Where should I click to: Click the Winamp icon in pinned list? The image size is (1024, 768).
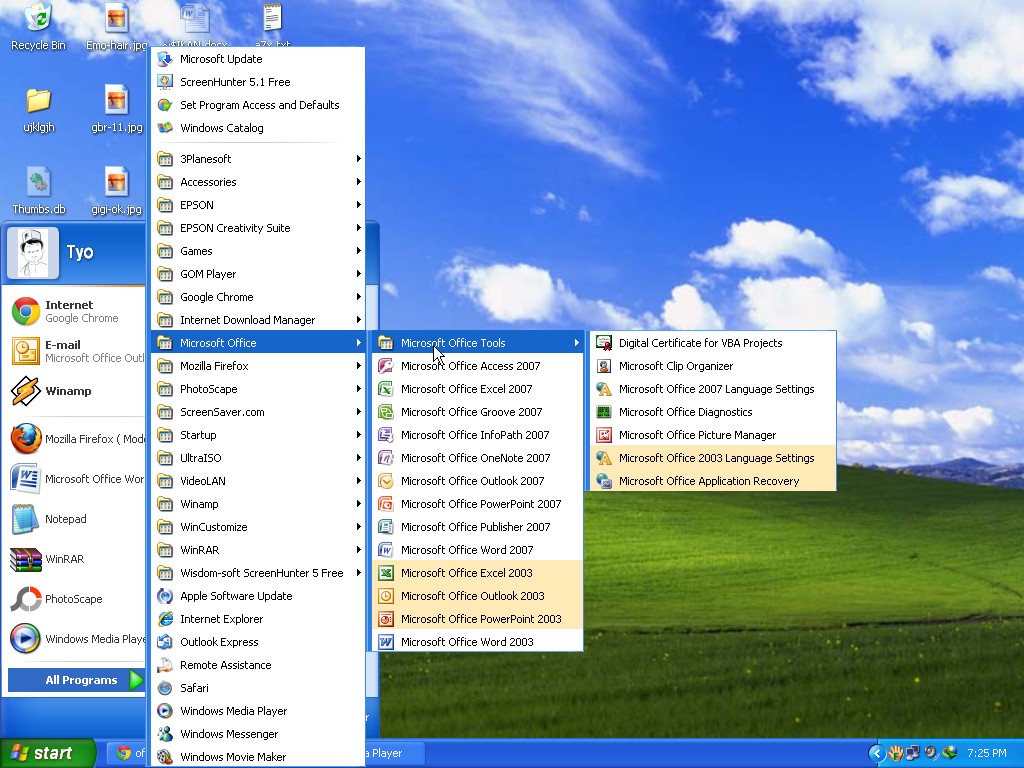click(x=25, y=391)
